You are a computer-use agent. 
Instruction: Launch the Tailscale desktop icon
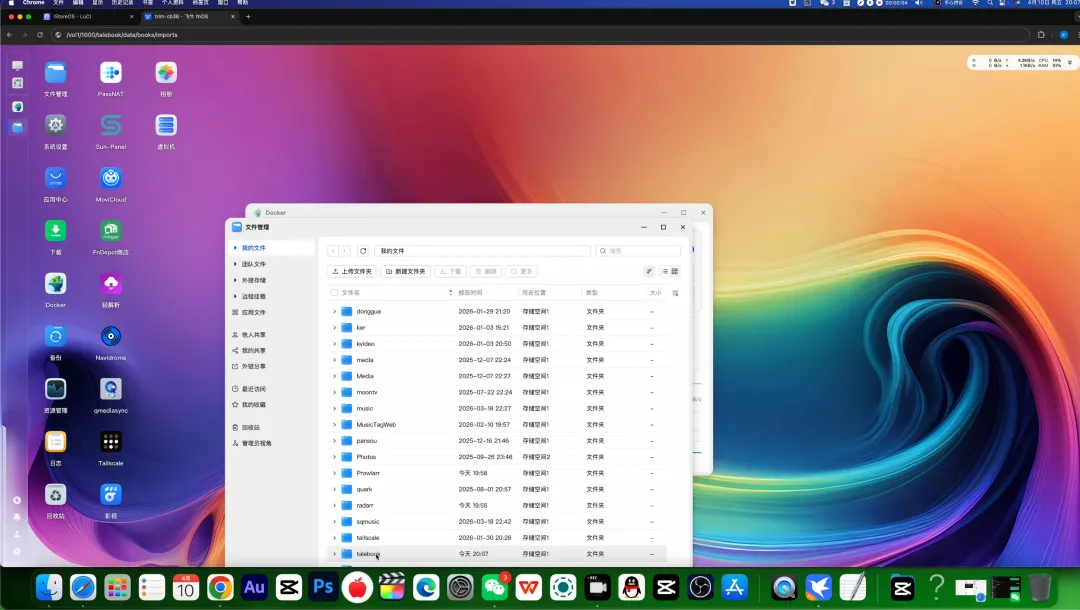pyautogui.click(x=111, y=442)
